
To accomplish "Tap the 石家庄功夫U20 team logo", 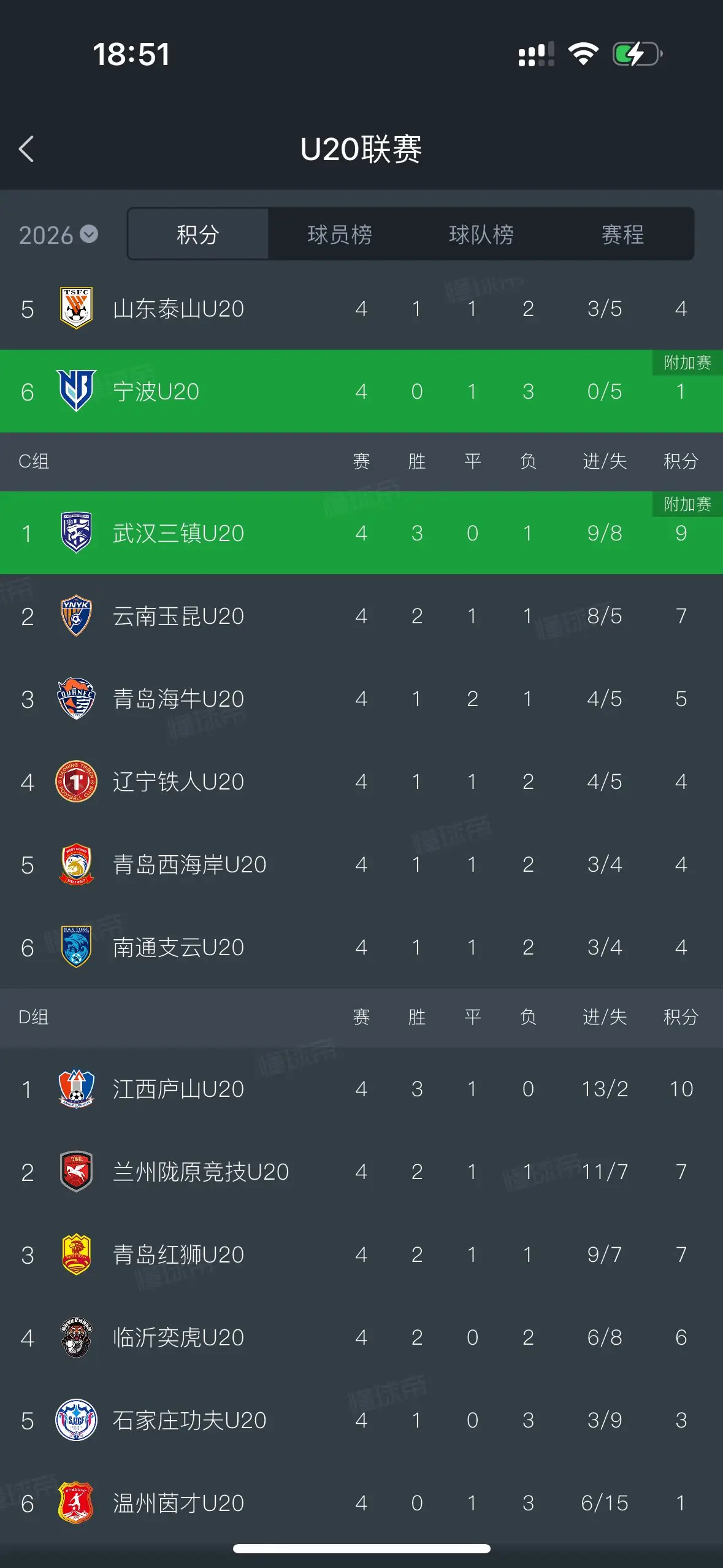I will point(76,1420).
